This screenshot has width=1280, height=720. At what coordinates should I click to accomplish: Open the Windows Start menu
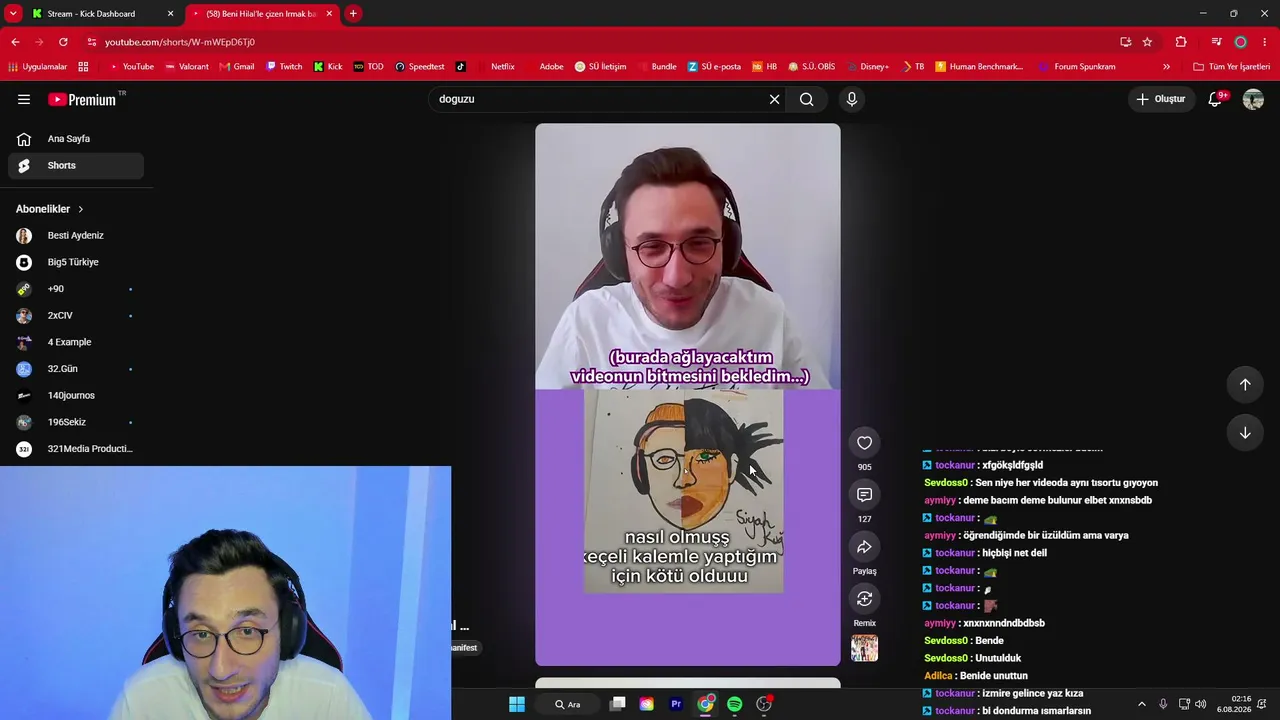click(x=517, y=704)
